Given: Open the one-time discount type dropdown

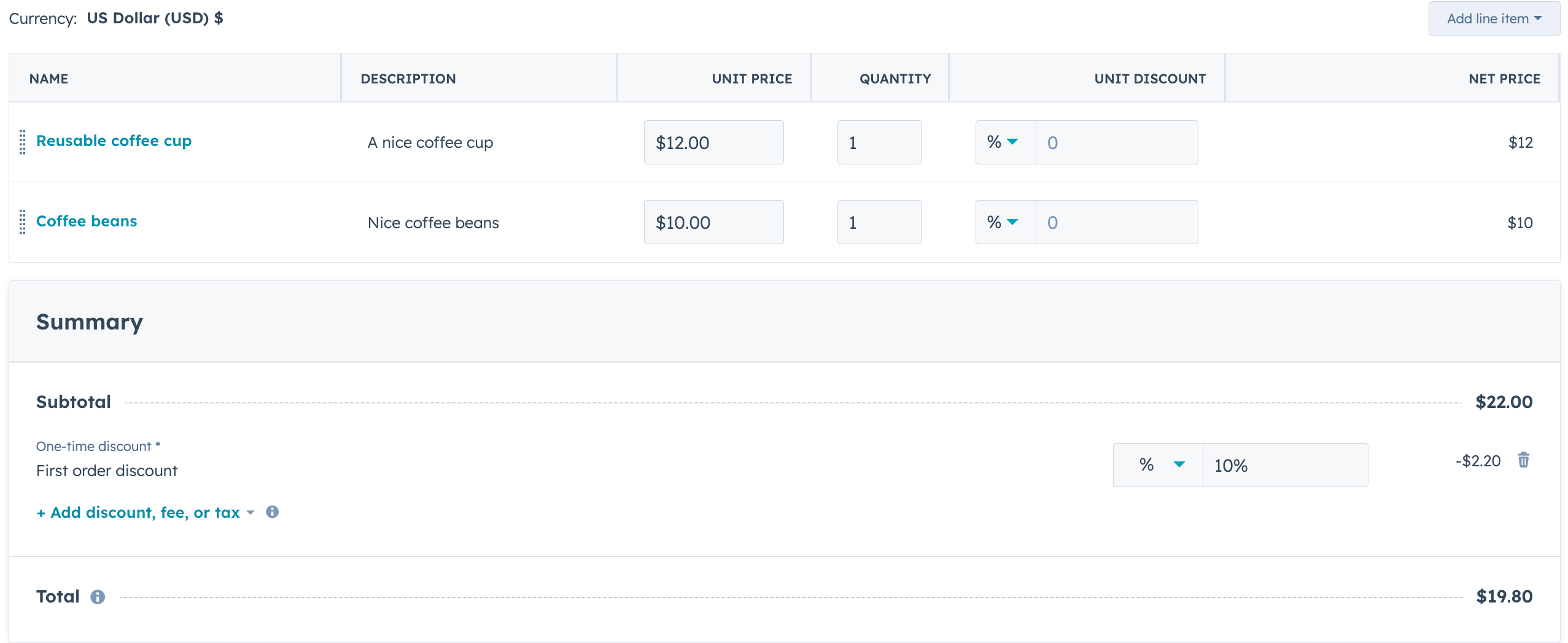Looking at the screenshot, I should point(1158,465).
